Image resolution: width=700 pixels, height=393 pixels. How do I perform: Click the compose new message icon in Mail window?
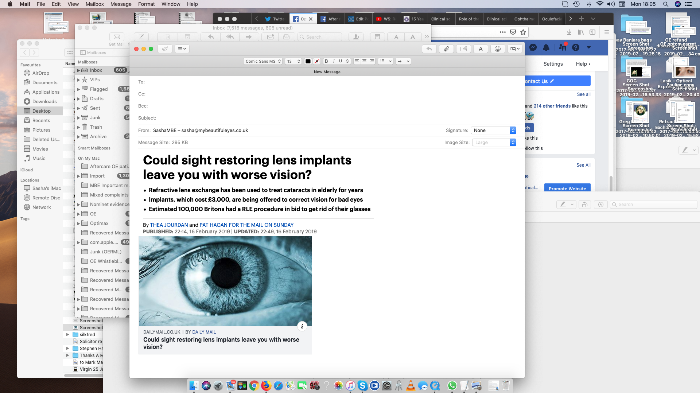142,37
